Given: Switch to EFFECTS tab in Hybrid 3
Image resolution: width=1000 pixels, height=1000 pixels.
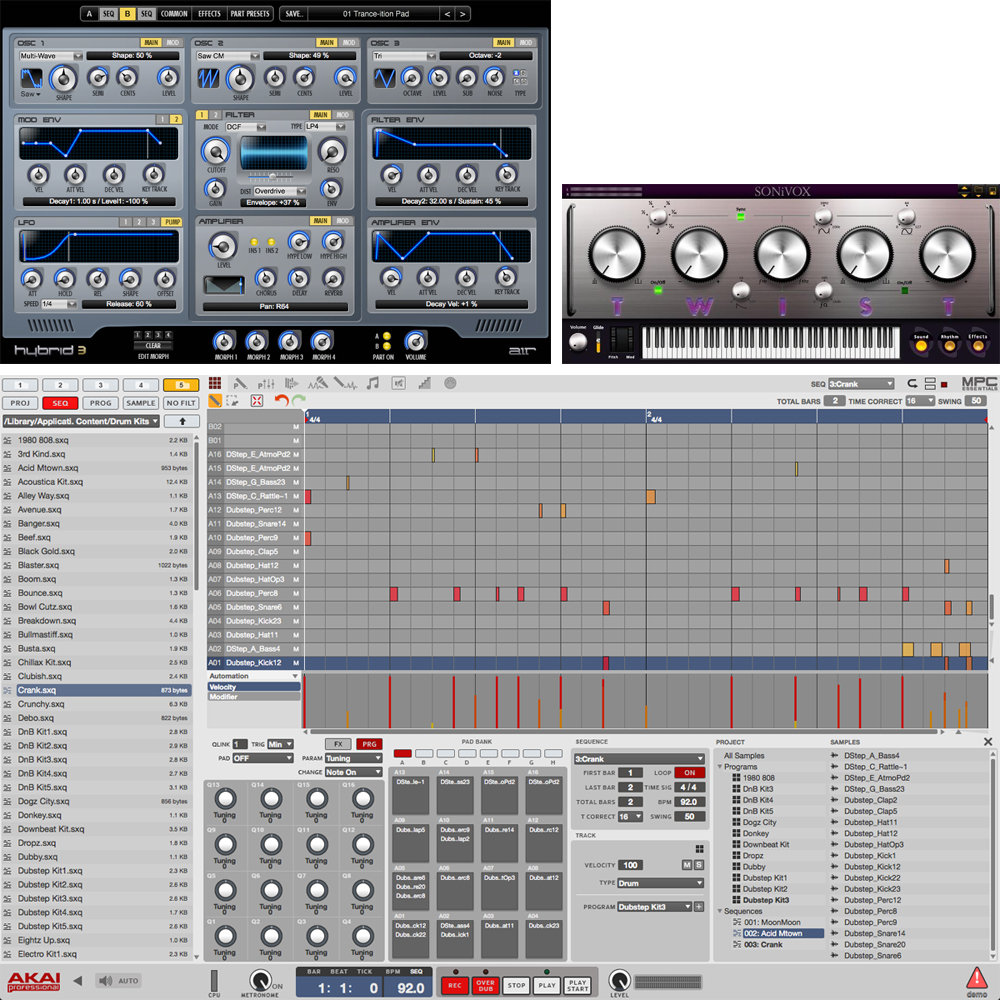Looking at the screenshot, I should click(209, 13).
